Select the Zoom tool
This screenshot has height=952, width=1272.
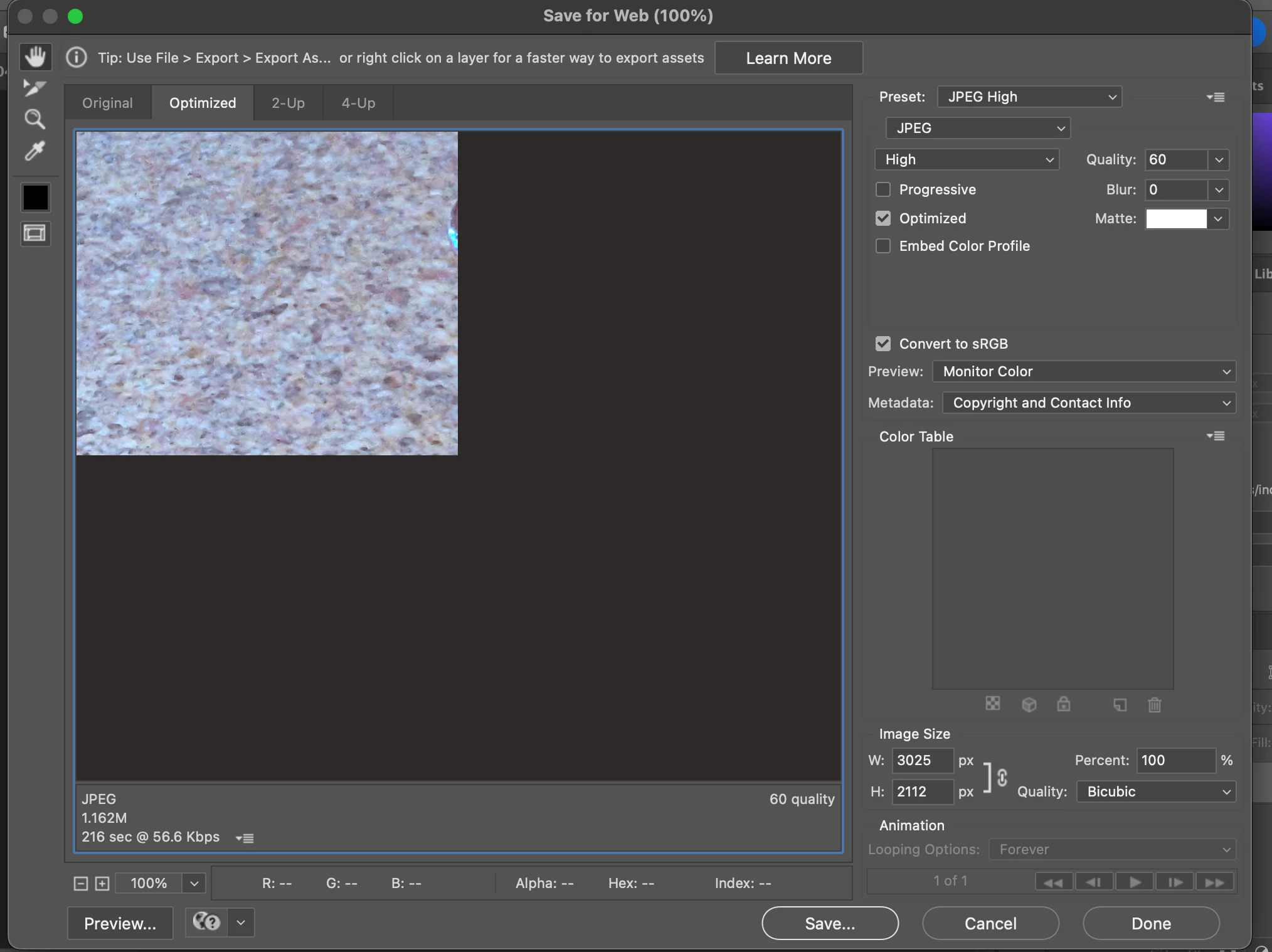pos(34,119)
